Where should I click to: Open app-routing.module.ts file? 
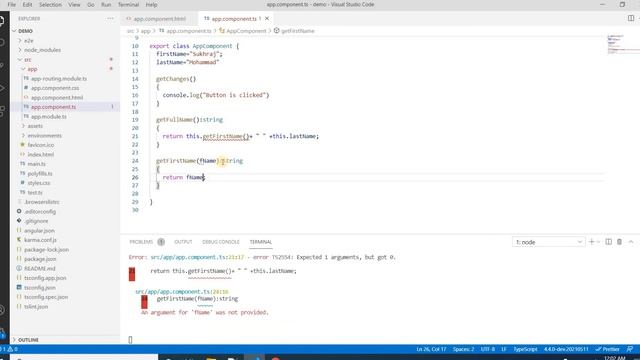tap(59, 78)
